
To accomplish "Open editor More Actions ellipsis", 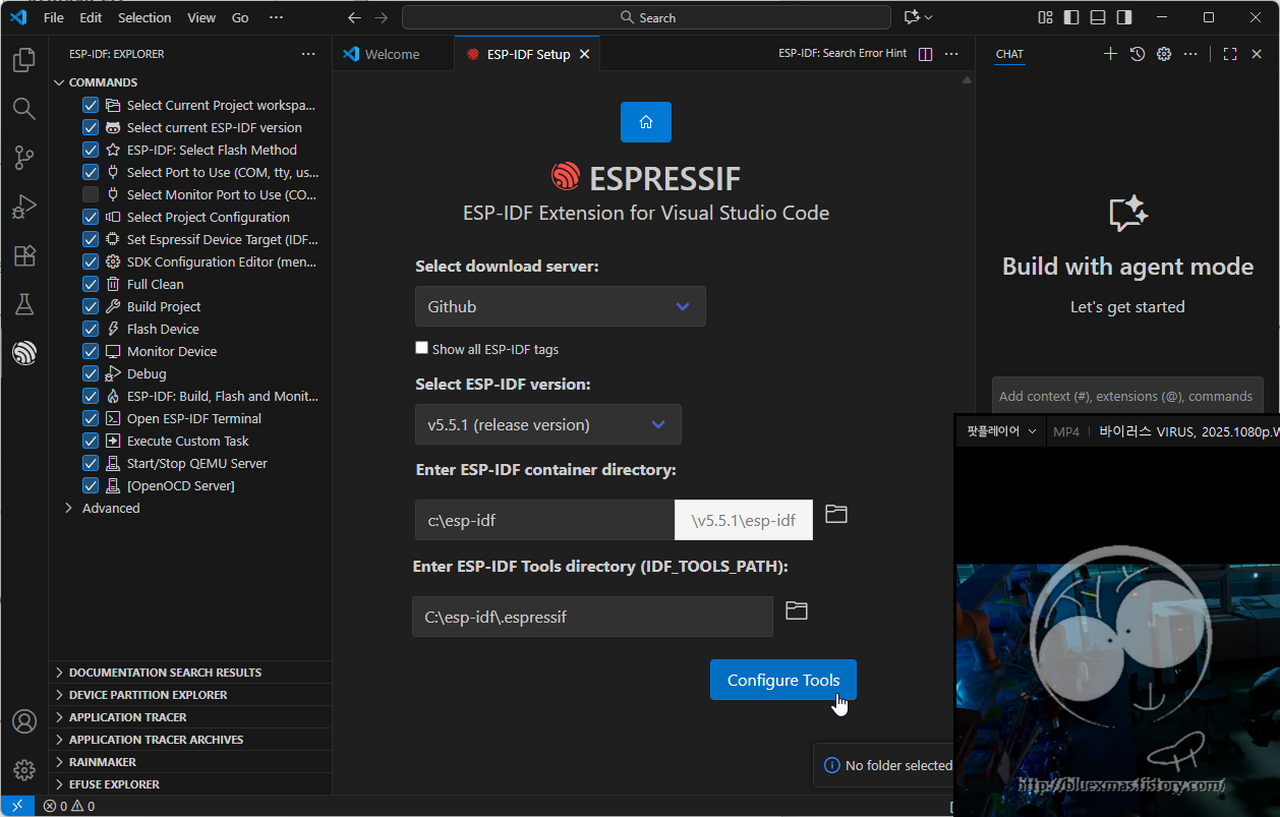I will pos(952,54).
